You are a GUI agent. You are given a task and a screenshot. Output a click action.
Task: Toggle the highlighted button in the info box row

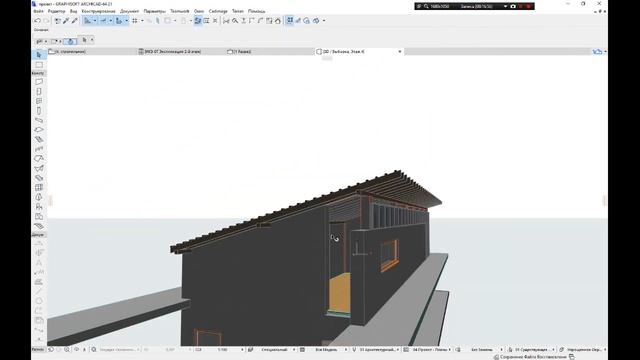point(70,41)
